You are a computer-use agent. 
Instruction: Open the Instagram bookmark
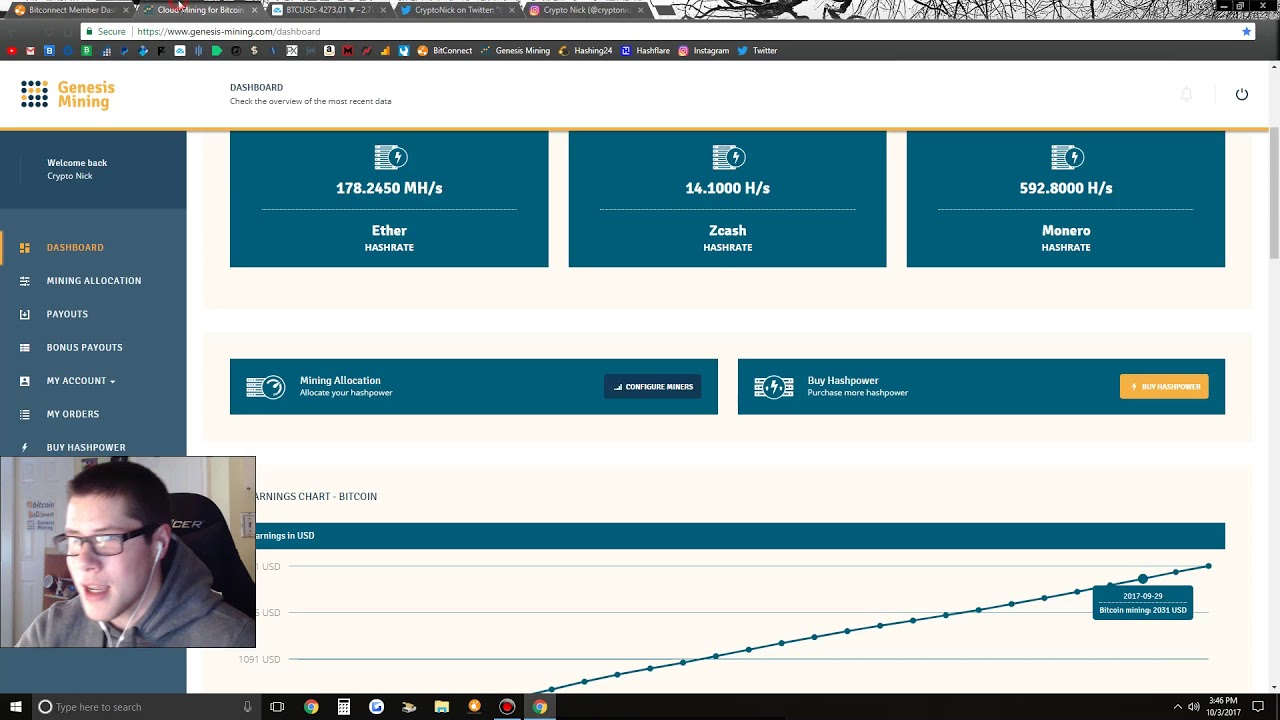pyautogui.click(x=703, y=50)
